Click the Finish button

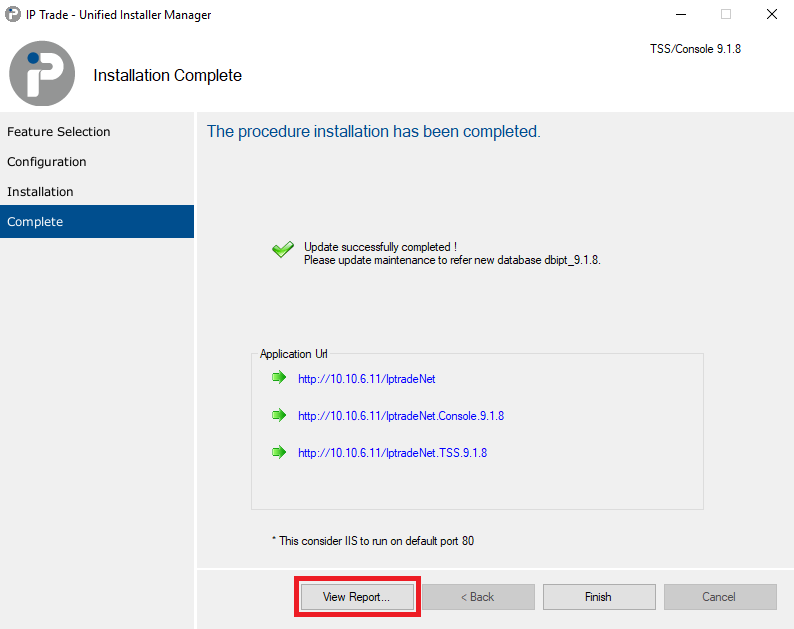click(x=599, y=597)
